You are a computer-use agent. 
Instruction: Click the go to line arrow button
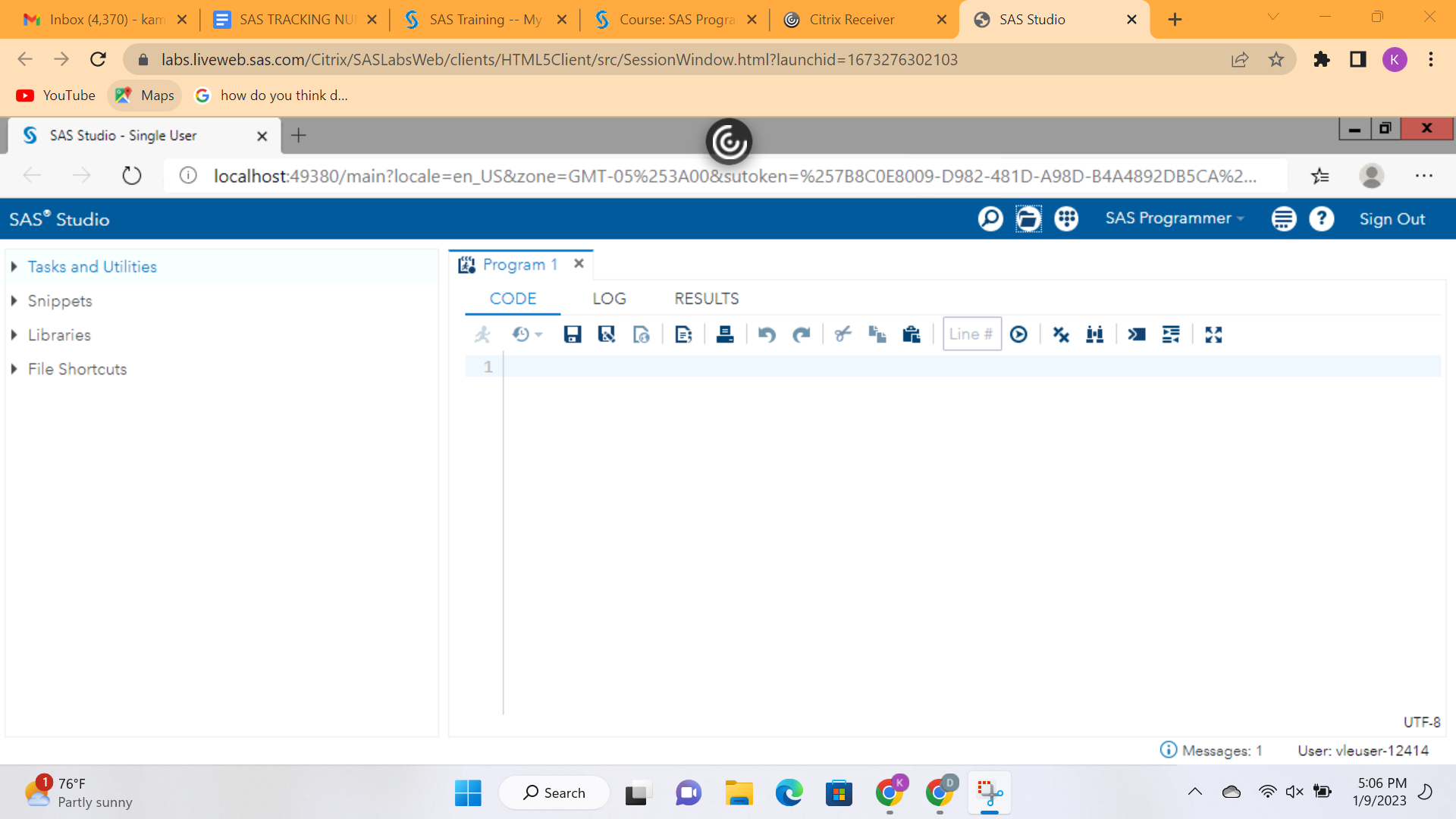(1018, 334)
